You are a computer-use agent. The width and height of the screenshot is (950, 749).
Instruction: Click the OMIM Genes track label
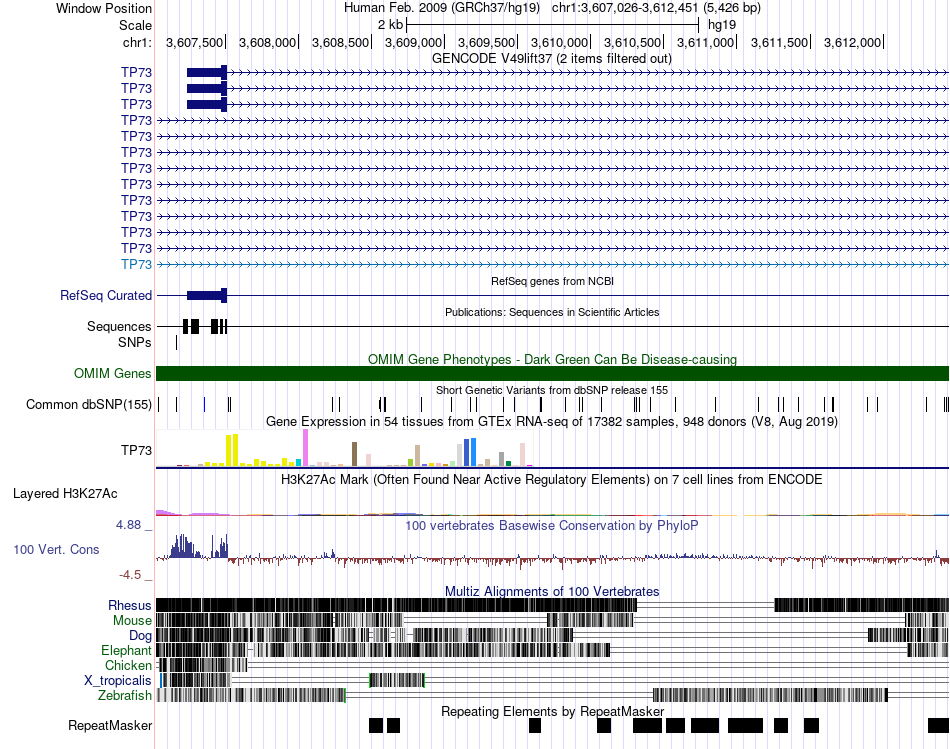[112, 373]
